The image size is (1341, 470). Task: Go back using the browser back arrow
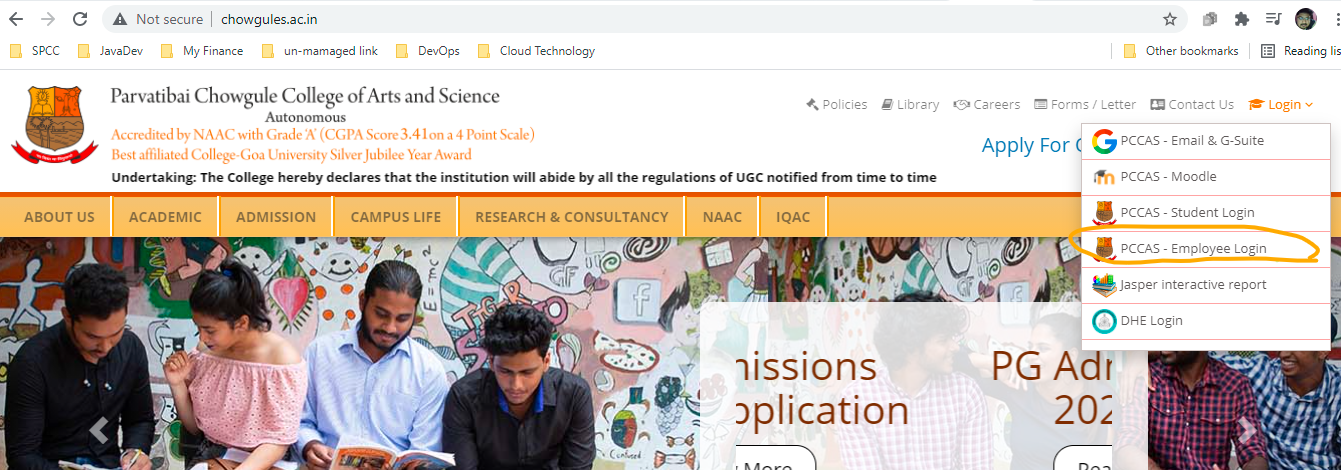tap(16, 19)
